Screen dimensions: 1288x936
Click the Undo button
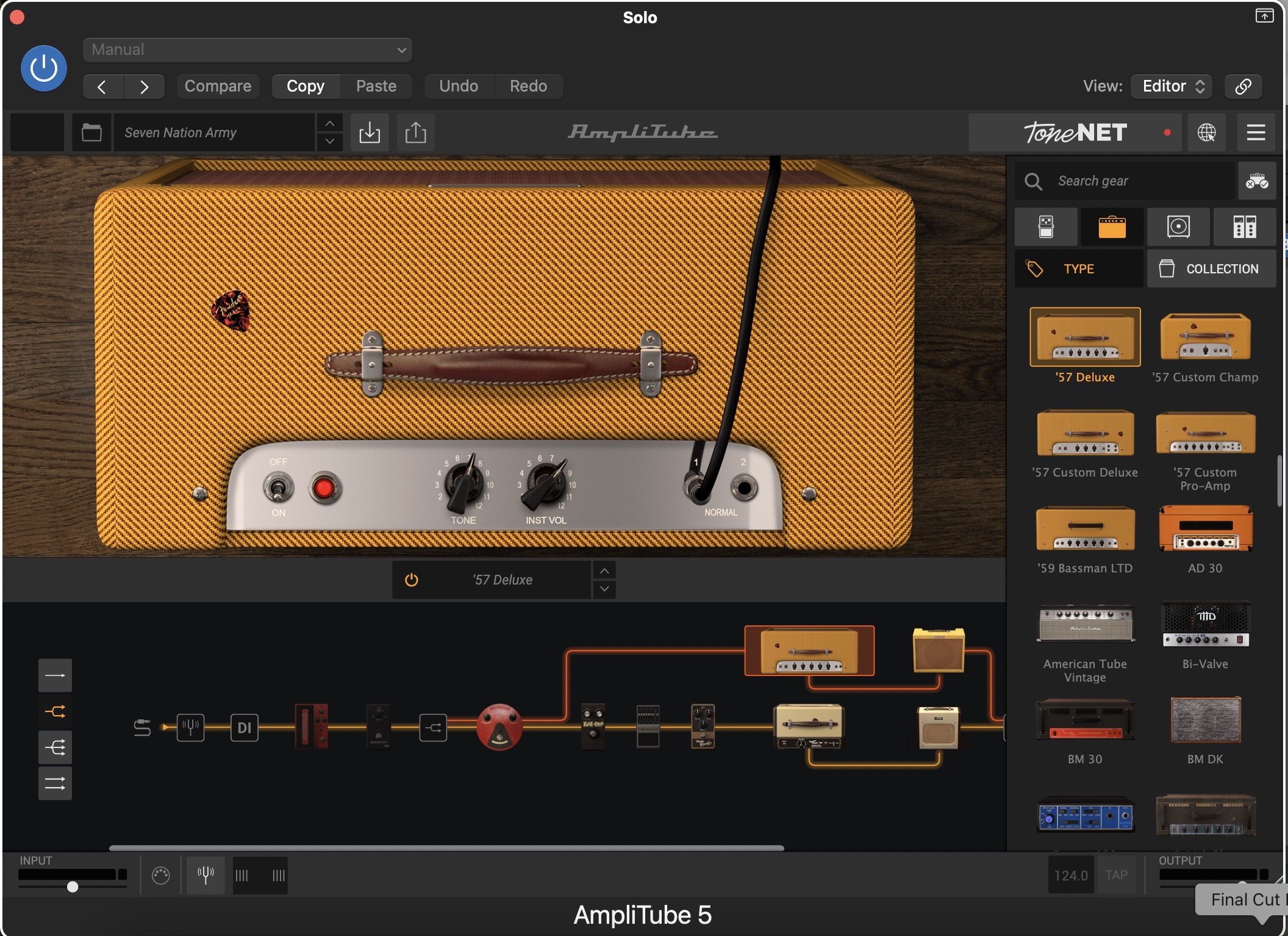(x=459, y=87)
